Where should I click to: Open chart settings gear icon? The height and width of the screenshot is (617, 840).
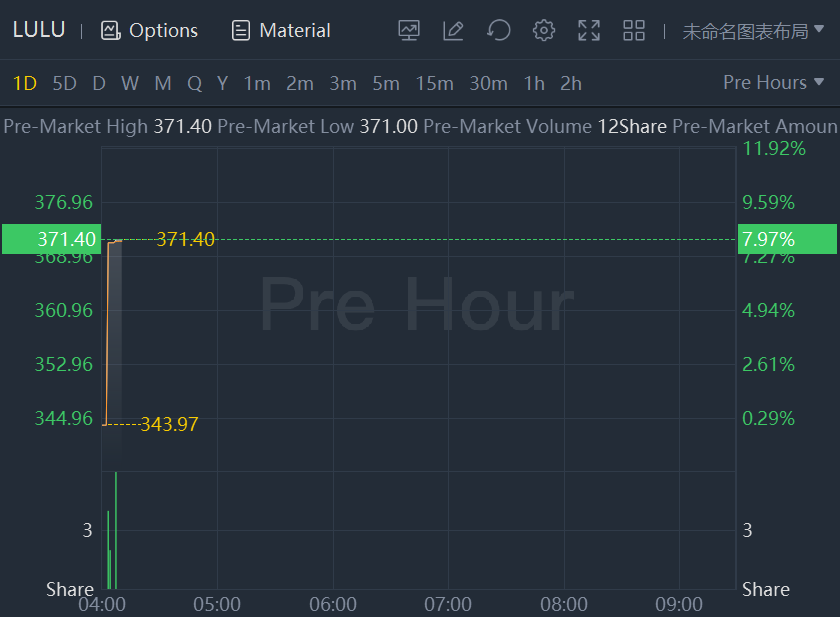tap(544, 30)
